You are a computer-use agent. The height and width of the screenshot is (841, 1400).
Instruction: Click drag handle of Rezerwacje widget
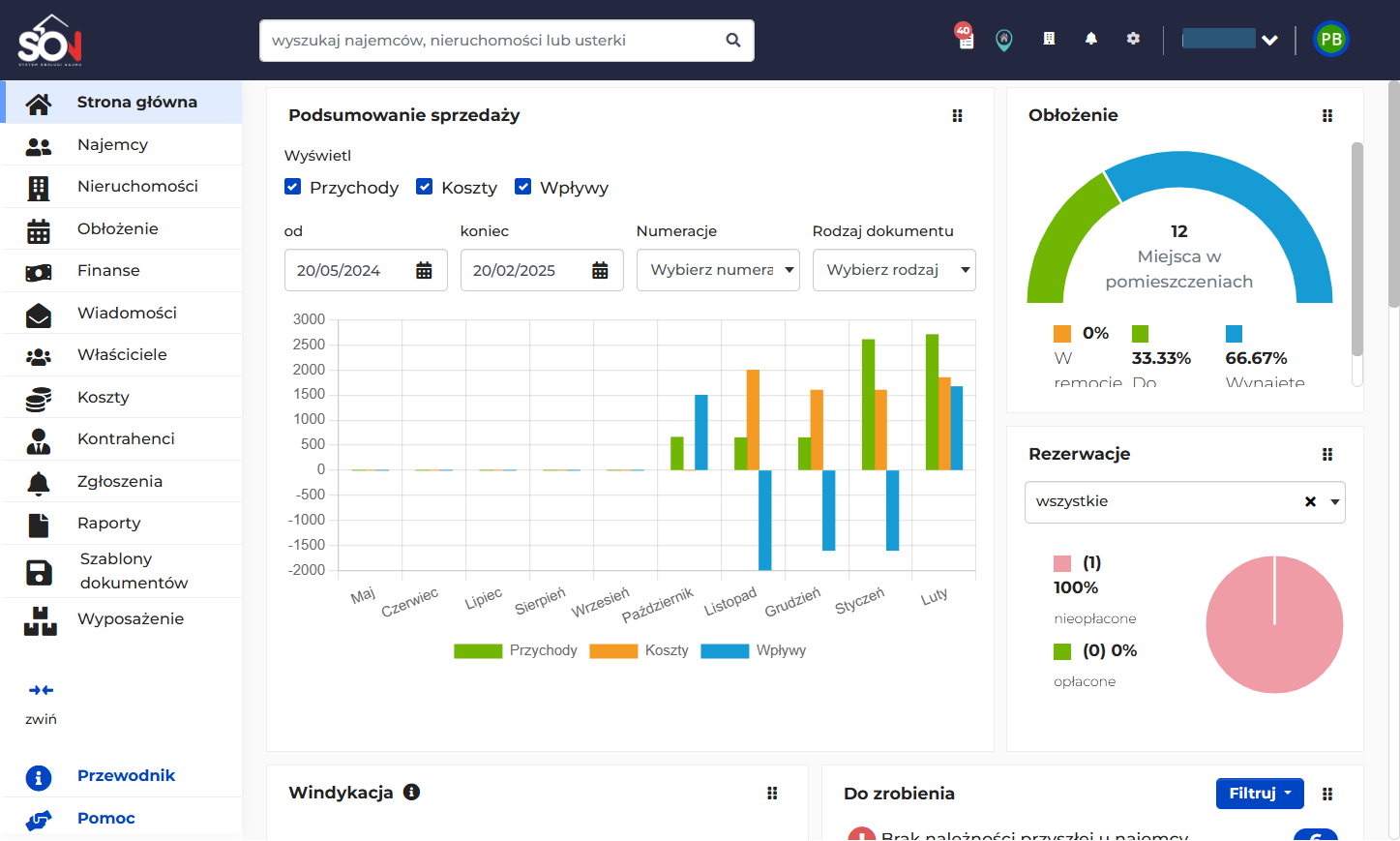1327,454
